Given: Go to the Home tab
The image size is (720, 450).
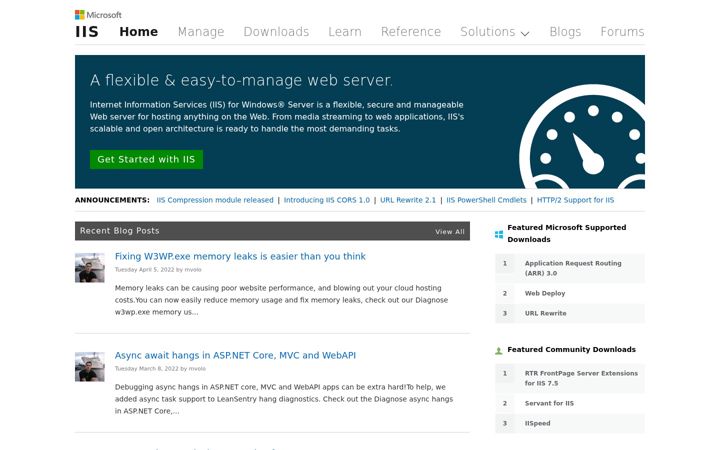Looking at the screenshot, I should 139,32.
